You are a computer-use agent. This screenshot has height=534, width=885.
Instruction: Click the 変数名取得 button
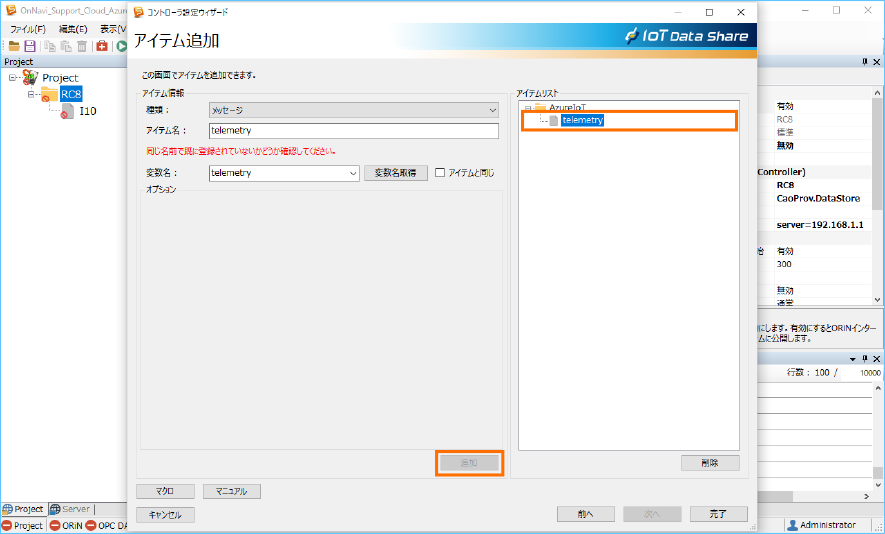coord(394,173)
